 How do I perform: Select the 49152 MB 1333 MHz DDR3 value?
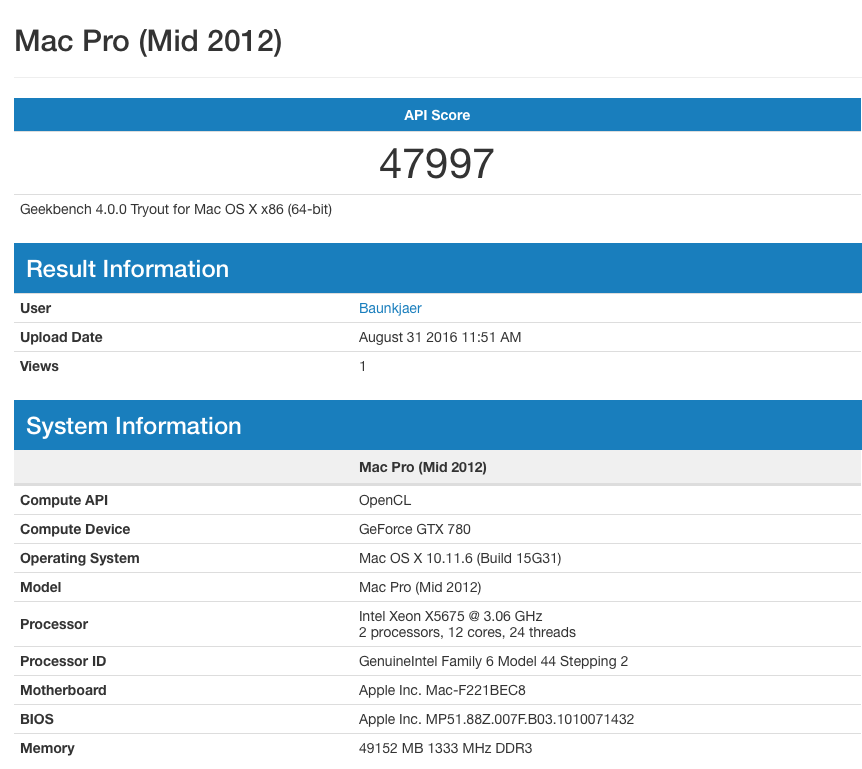pos(445,749)
